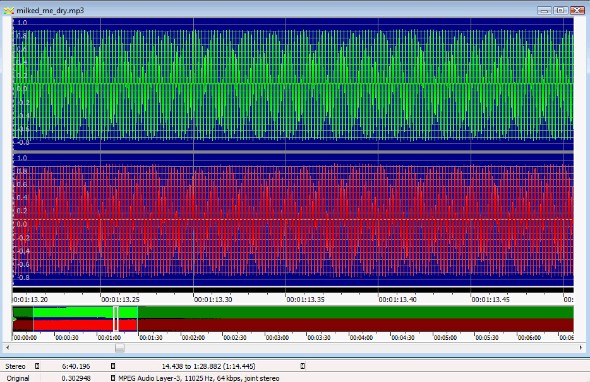
Task: Click the red right channel waveform
Action: pyautogui.click(x=293, y=220)
